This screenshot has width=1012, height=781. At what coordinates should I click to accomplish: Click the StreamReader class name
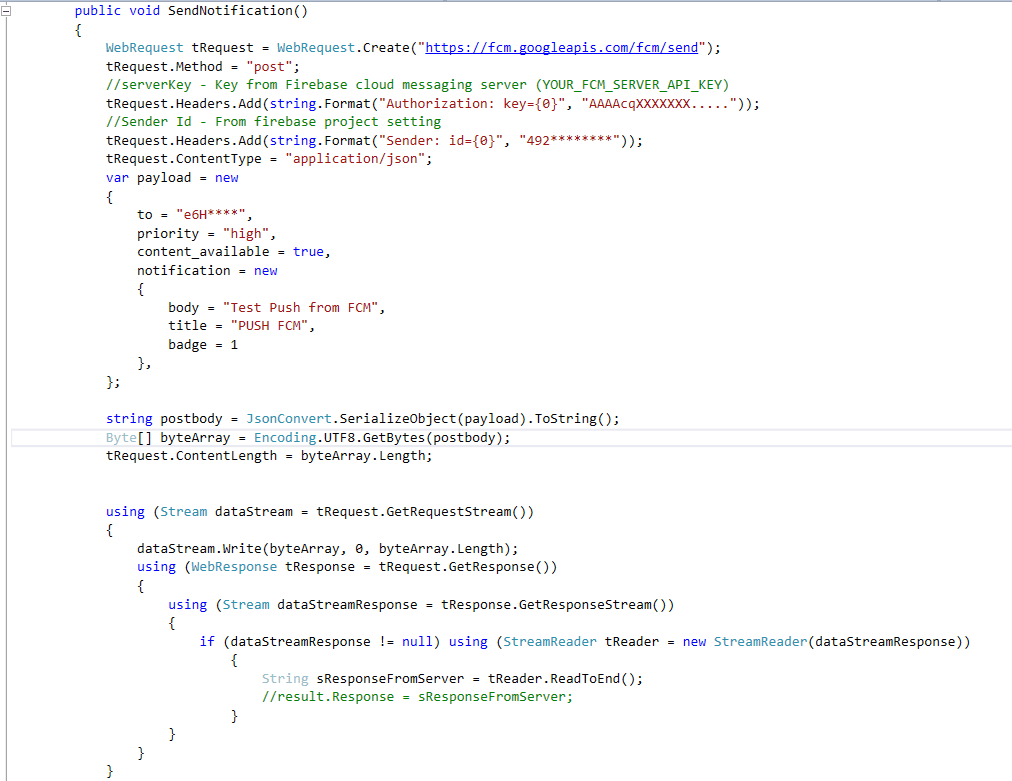coord(548,641)
